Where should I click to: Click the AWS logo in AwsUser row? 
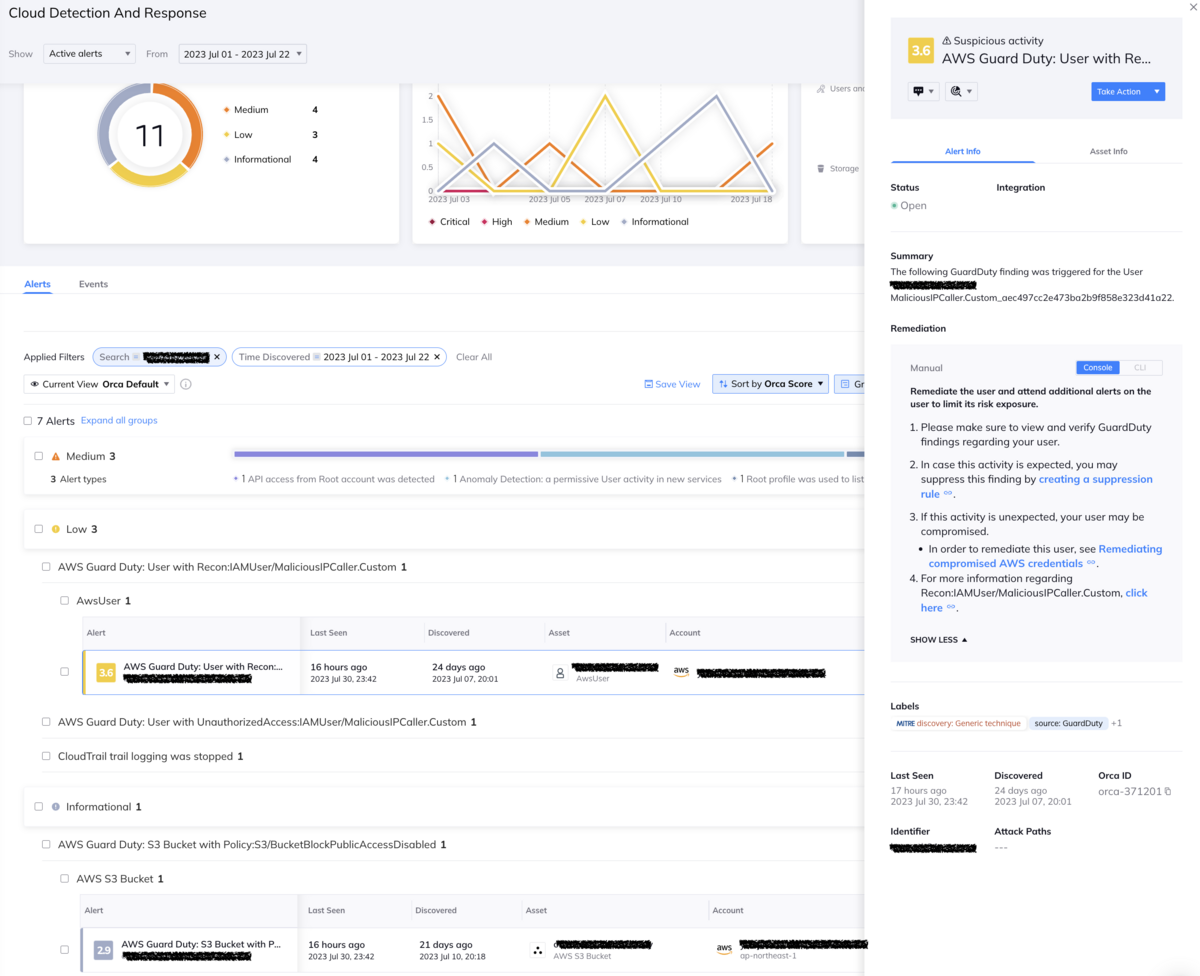coord(681,672)
